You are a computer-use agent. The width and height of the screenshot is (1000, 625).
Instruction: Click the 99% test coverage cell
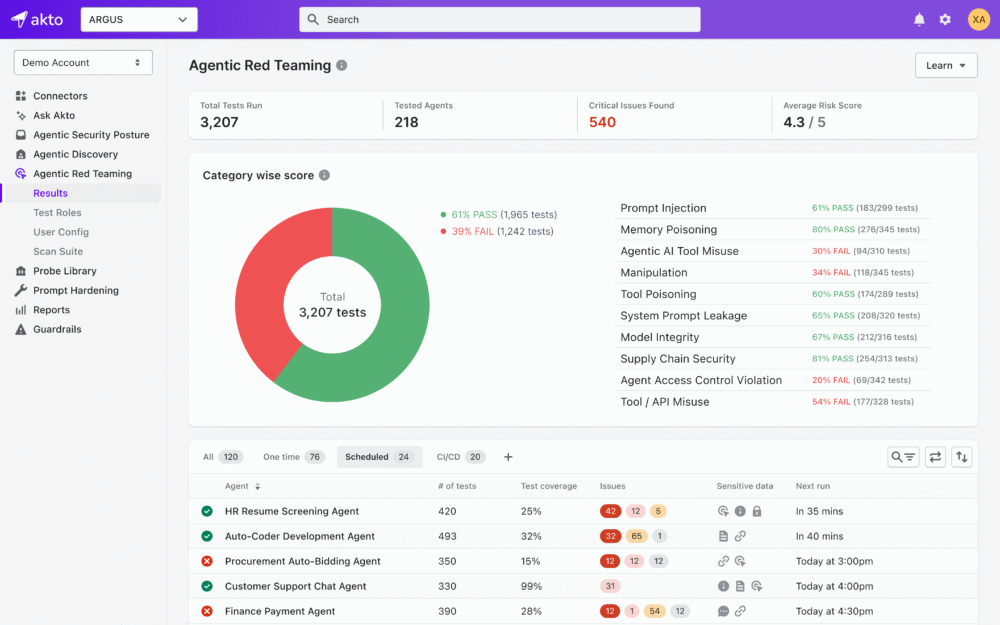pyautogui.click(x=531, y=586)
